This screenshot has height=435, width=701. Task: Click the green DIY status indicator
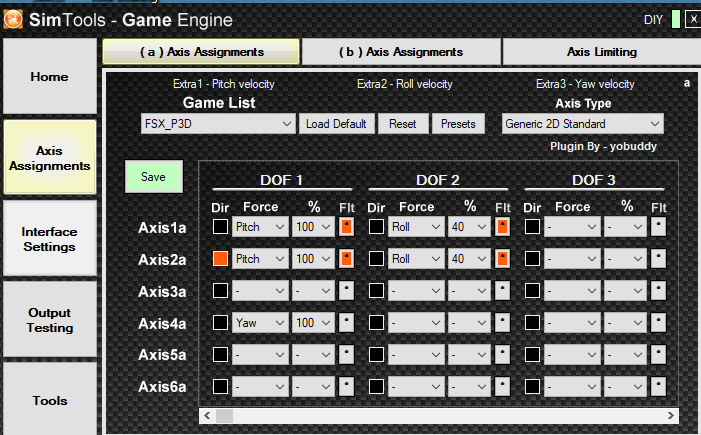click(x=676, y=20)
